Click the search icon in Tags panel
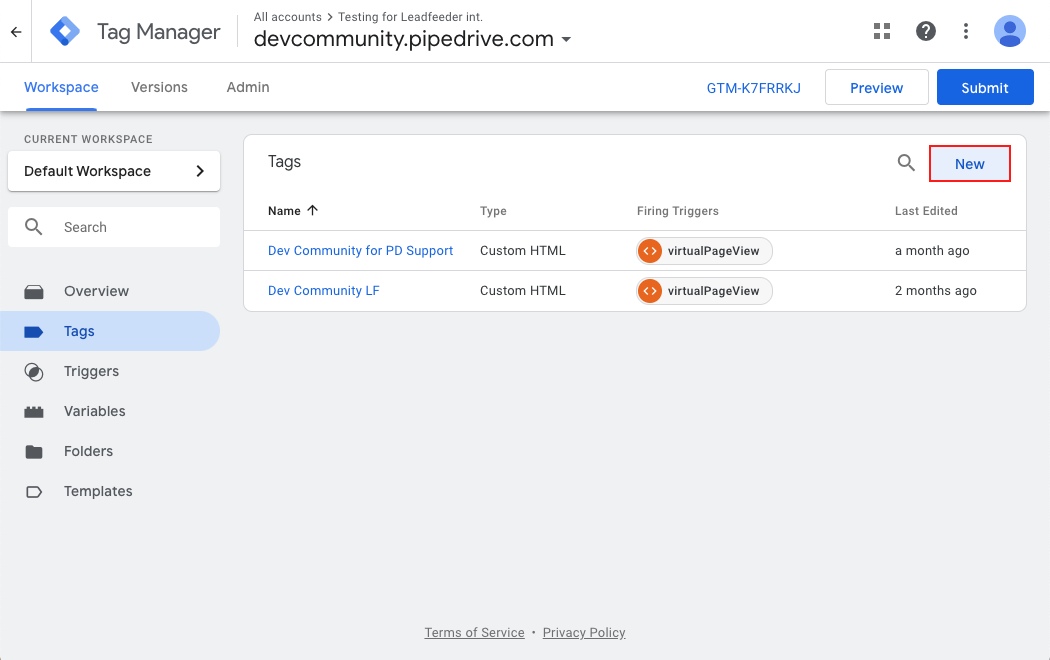1050x660 pixels. click(906, 163)
